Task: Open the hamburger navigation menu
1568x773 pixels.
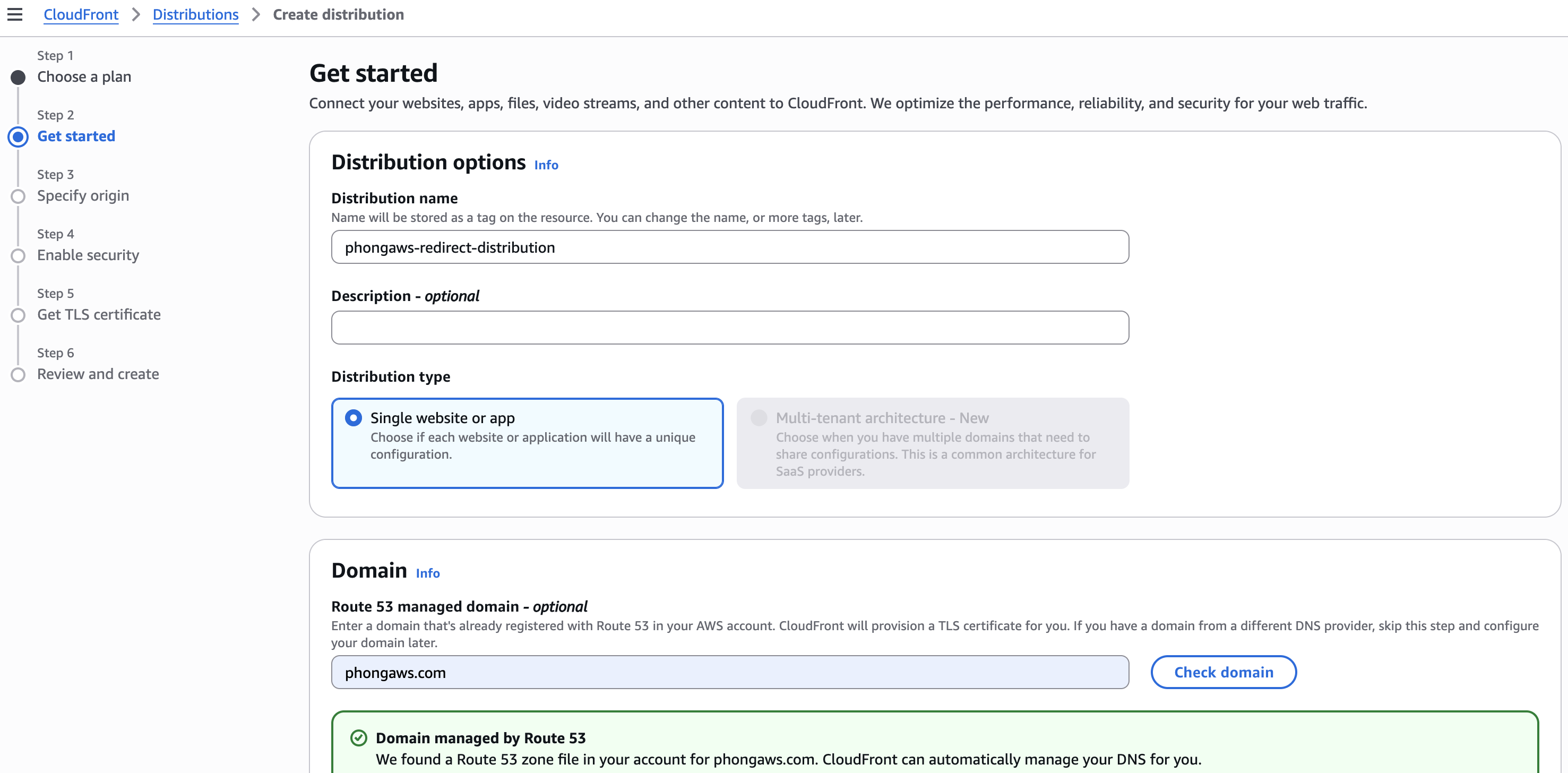Action: pos(15,14)
